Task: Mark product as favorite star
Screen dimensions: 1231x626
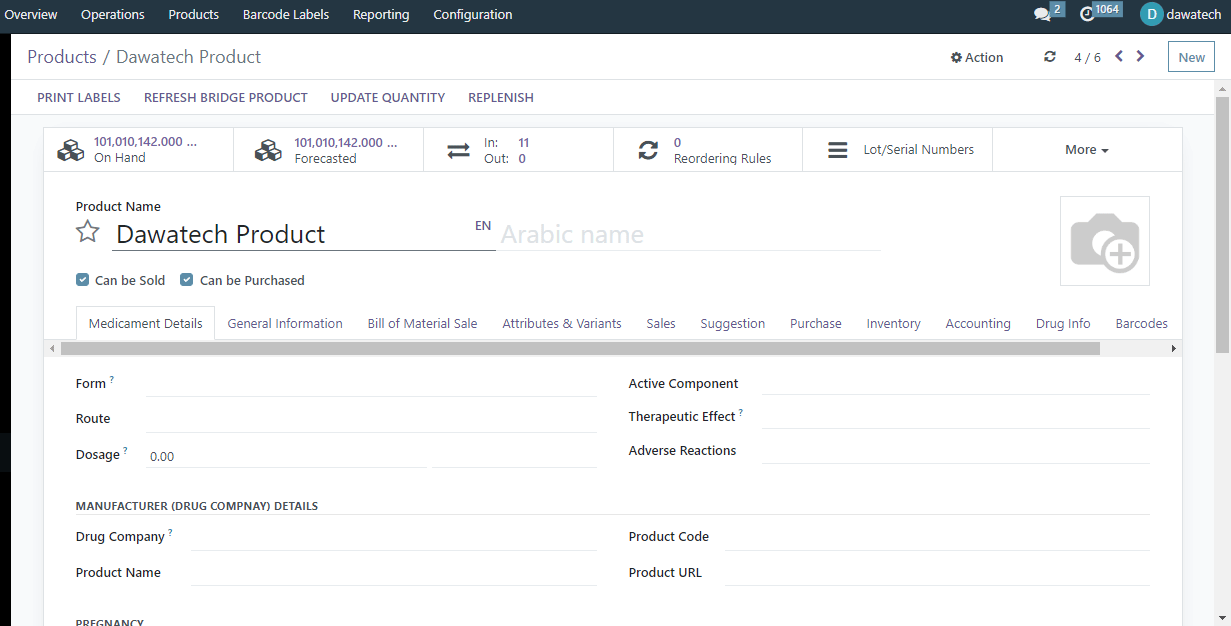Action: coord(88,233)
